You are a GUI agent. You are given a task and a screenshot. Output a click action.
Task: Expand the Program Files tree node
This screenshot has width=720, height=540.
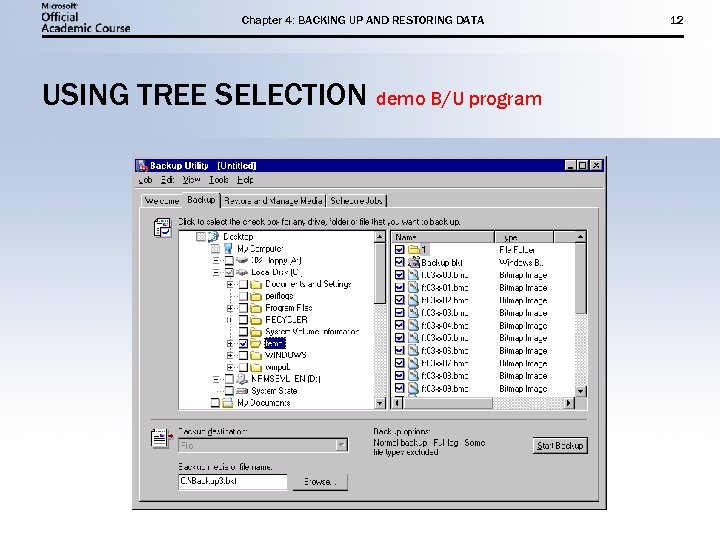[x=231, y=308]
